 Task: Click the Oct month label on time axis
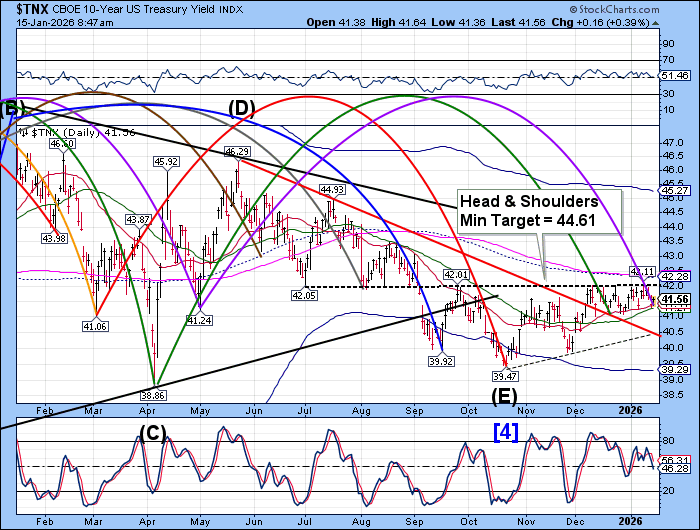(x=469, y=411)
